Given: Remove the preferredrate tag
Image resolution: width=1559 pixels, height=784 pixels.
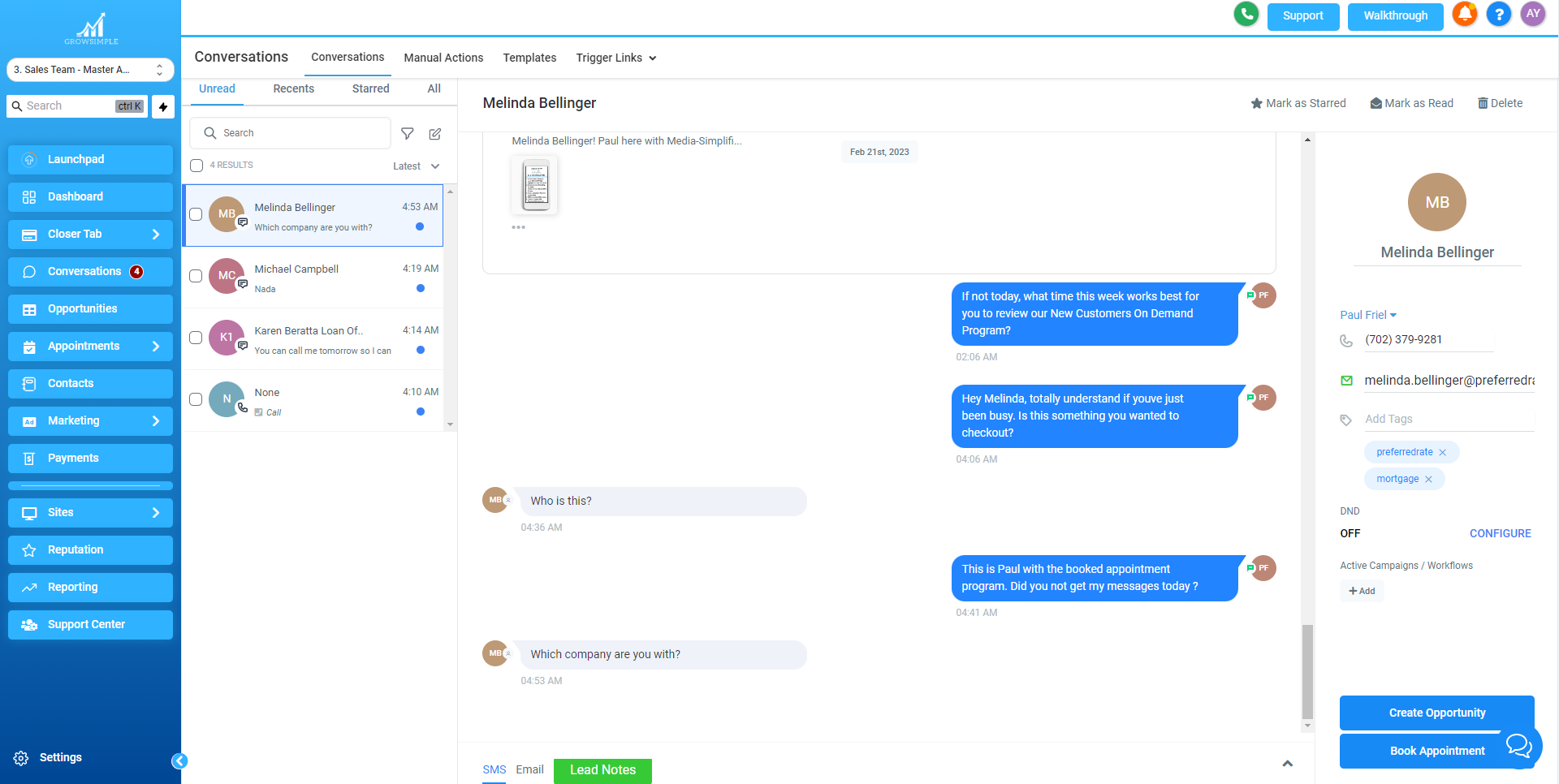Looking at the screenshot, I should 1443,453.
